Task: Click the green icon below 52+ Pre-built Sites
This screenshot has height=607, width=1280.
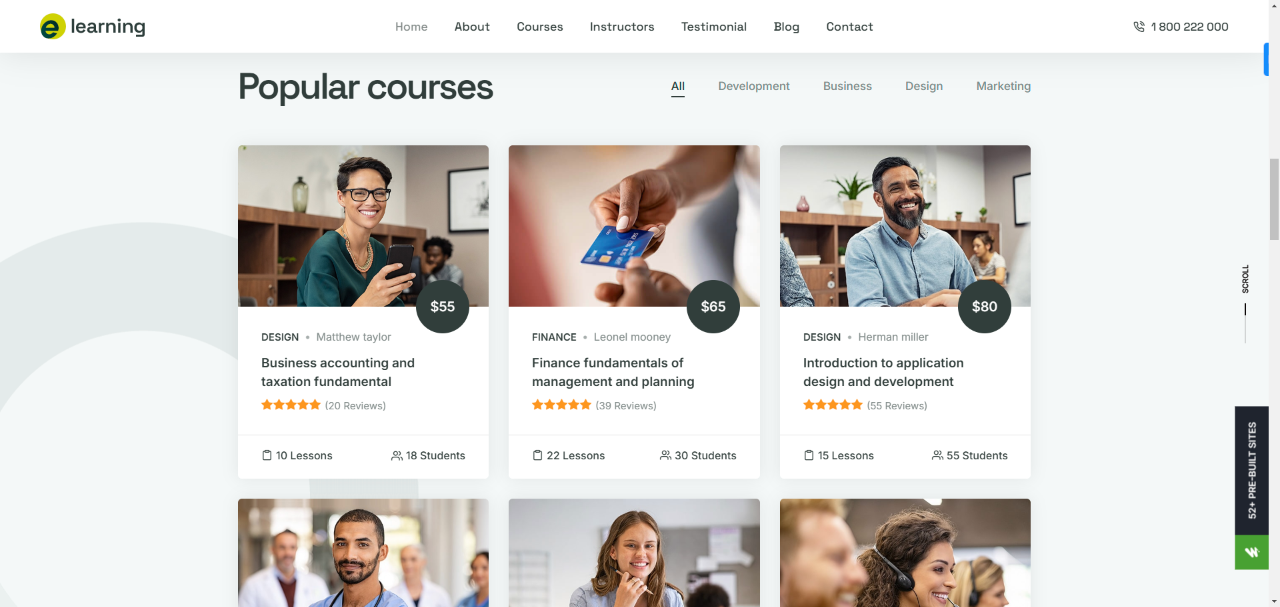Action: coord(1252,552)
